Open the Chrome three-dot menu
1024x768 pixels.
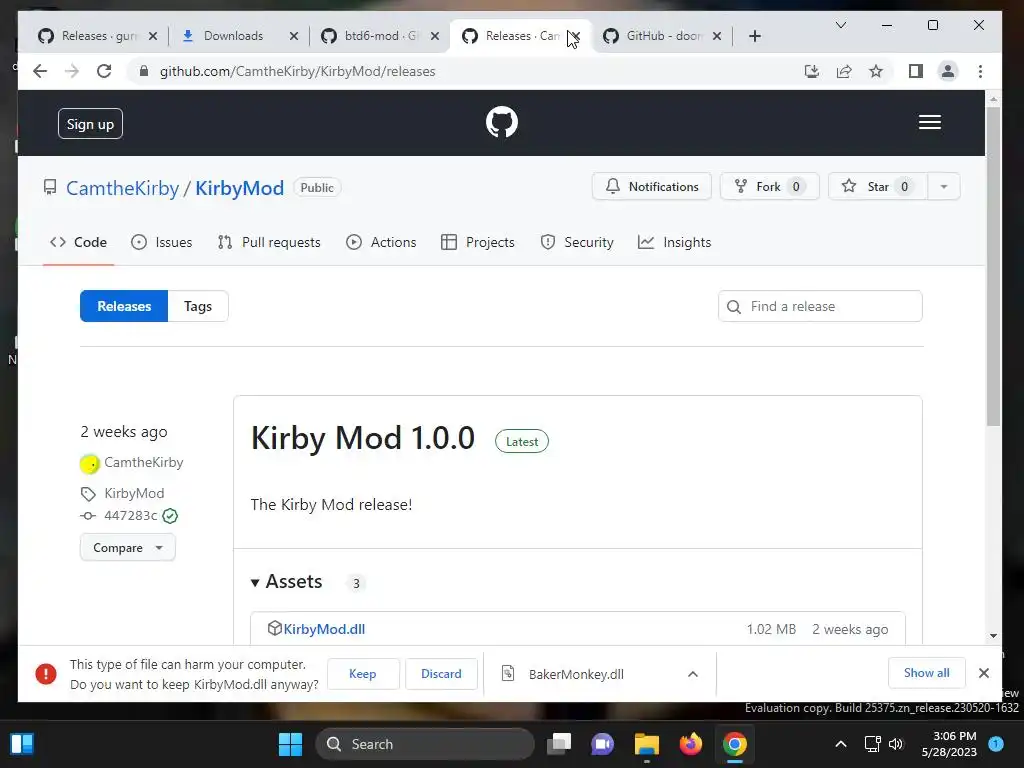[980, 71]
